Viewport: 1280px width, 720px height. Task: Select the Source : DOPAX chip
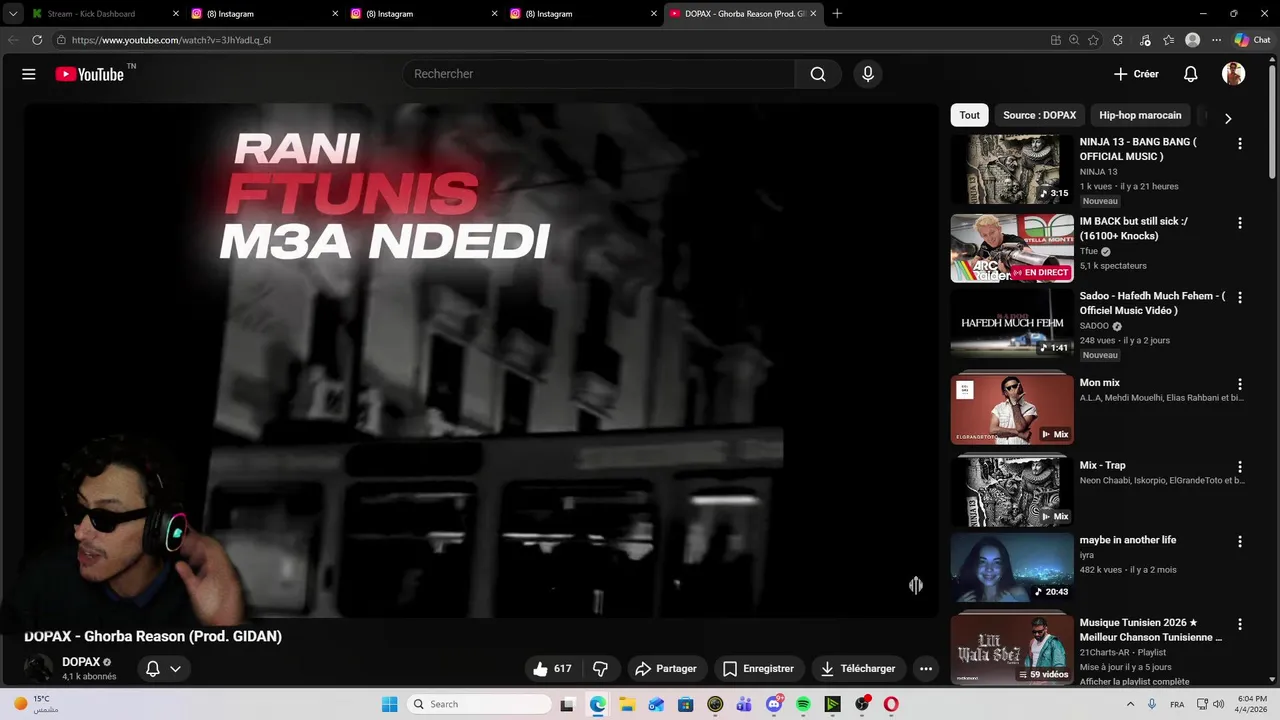[x=1040, y=115]
